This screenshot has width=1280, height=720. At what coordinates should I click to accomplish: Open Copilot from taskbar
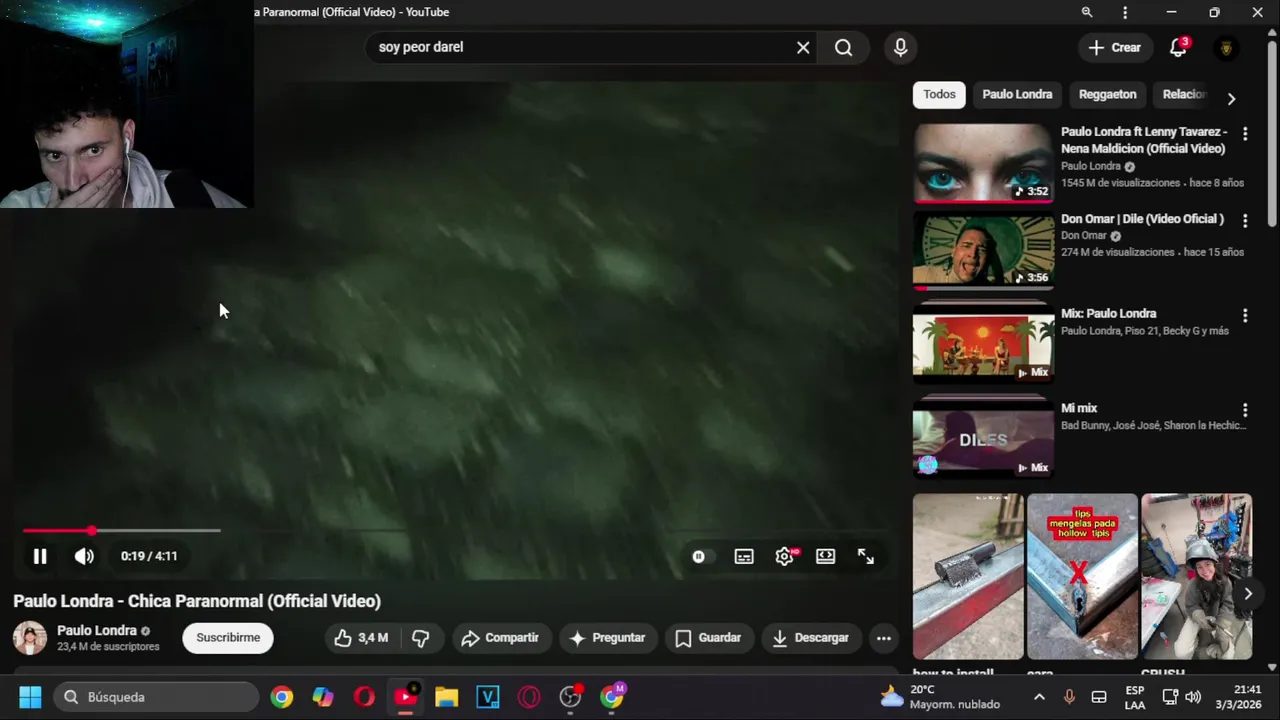tap(323, 697)
